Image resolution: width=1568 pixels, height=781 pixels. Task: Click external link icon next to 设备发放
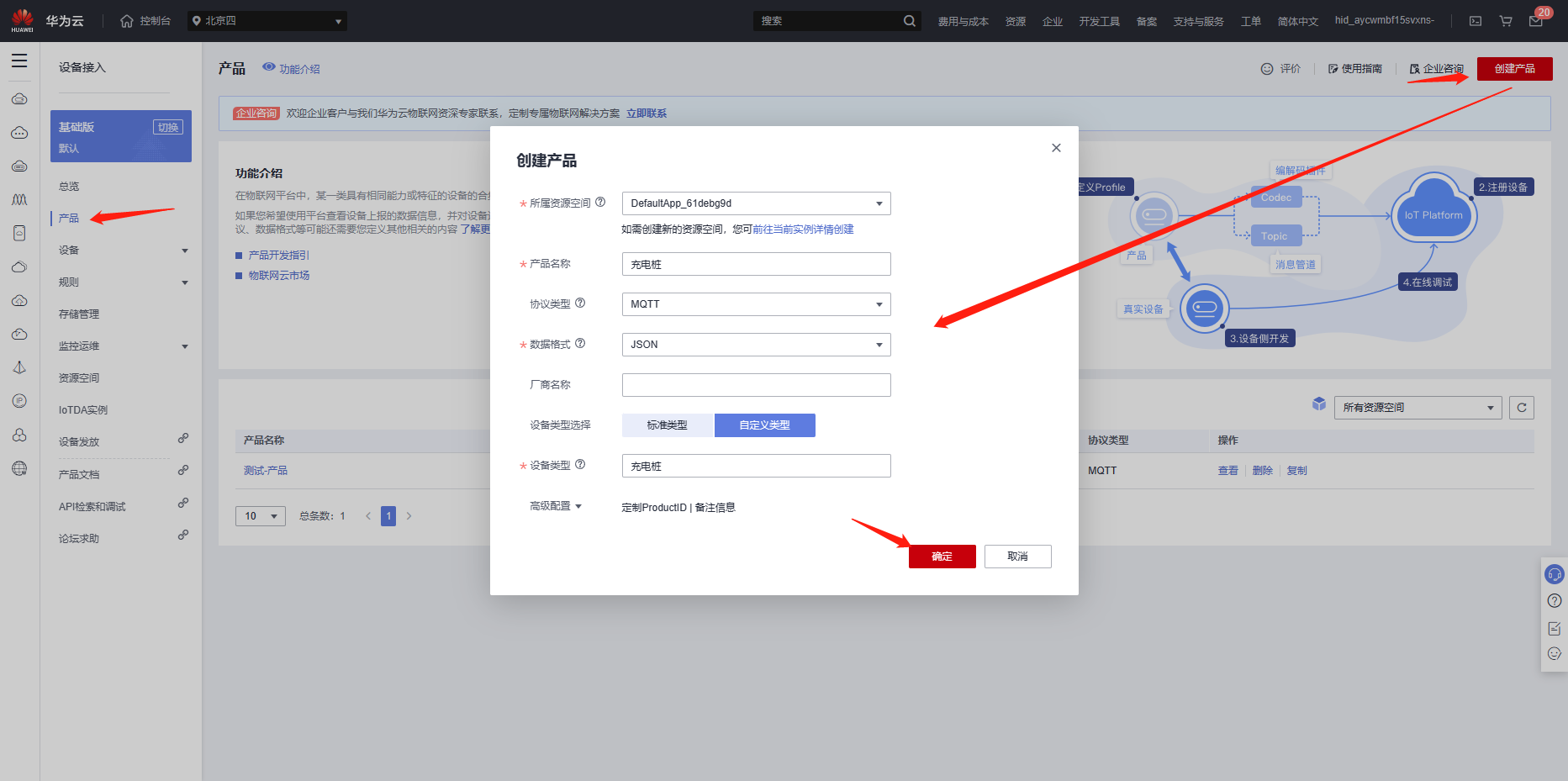click(x=183, y=438)
